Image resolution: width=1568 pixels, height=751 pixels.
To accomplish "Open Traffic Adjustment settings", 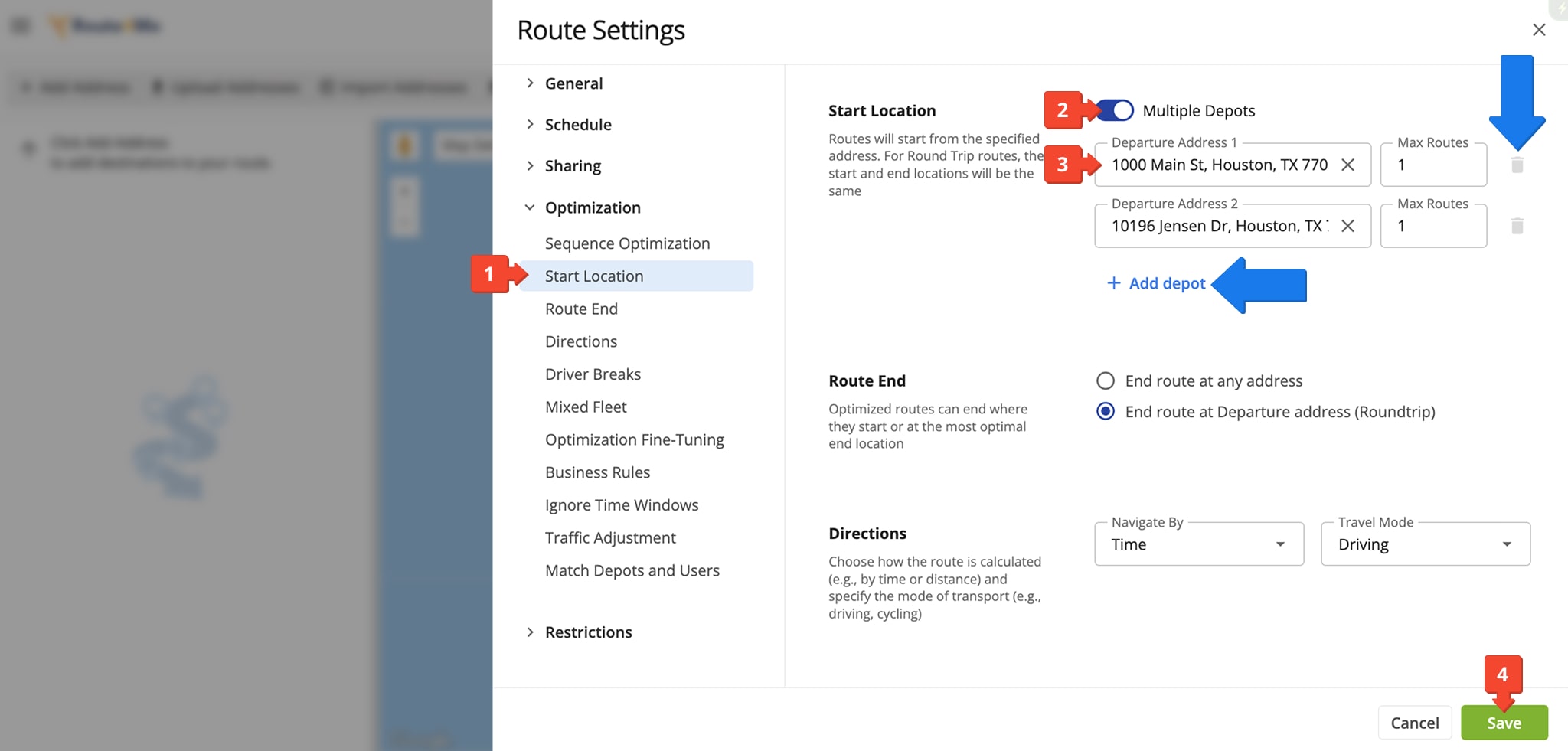I will coord(610,538).
